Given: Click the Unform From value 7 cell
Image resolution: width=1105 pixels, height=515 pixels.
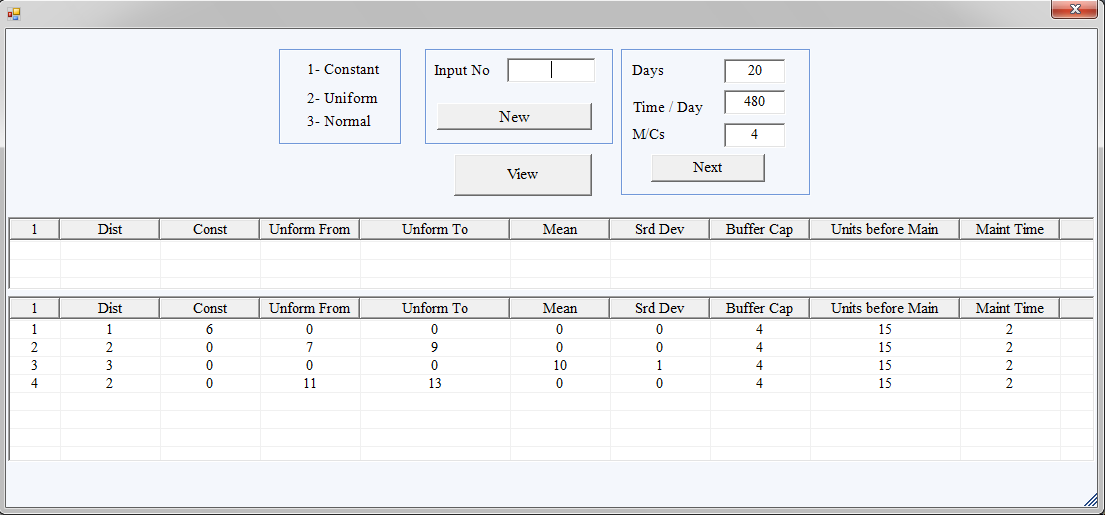Looking at the screenshot, I should tap(310, 347).
